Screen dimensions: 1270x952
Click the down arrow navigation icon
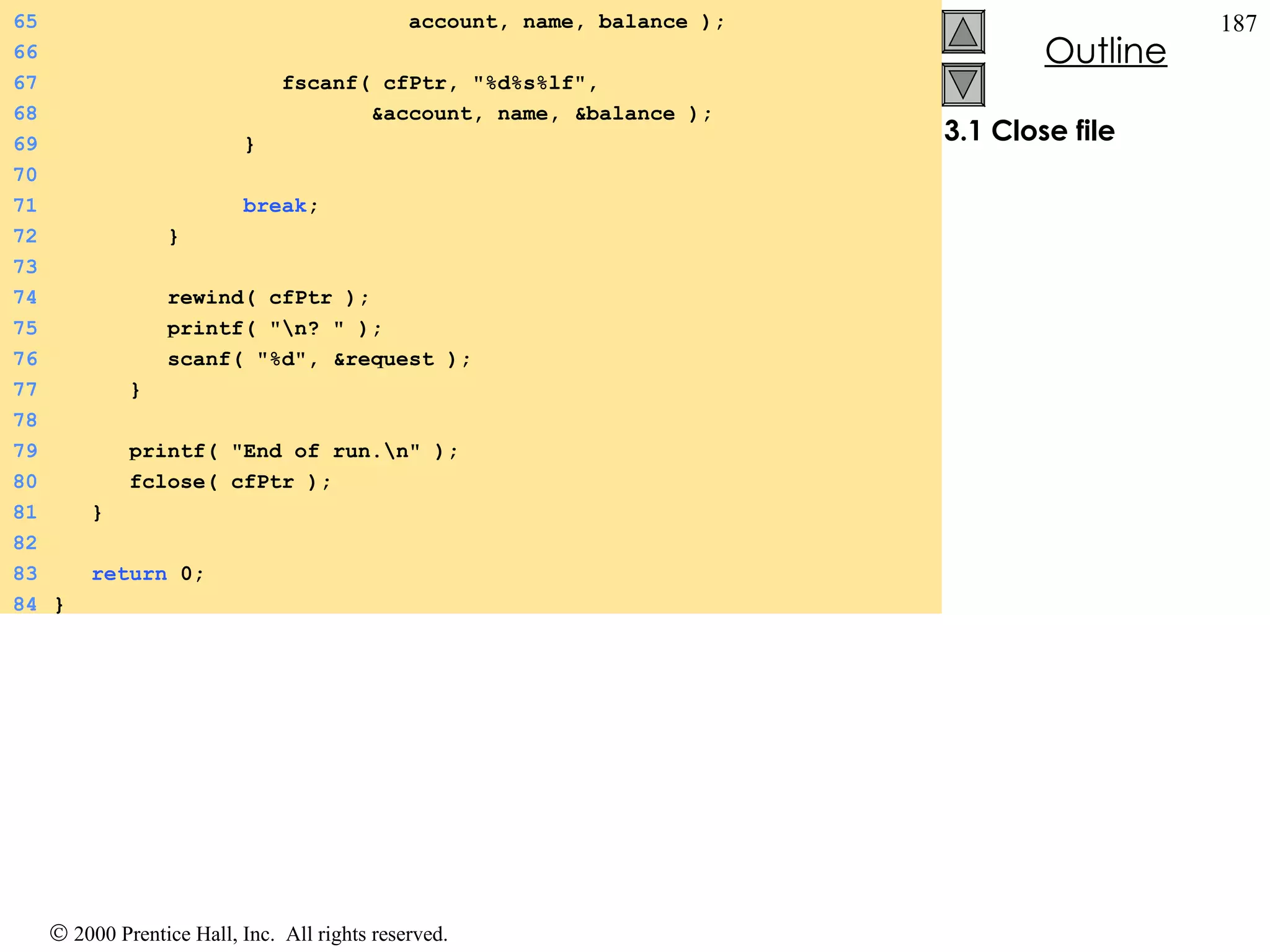[x=963, y=84]
